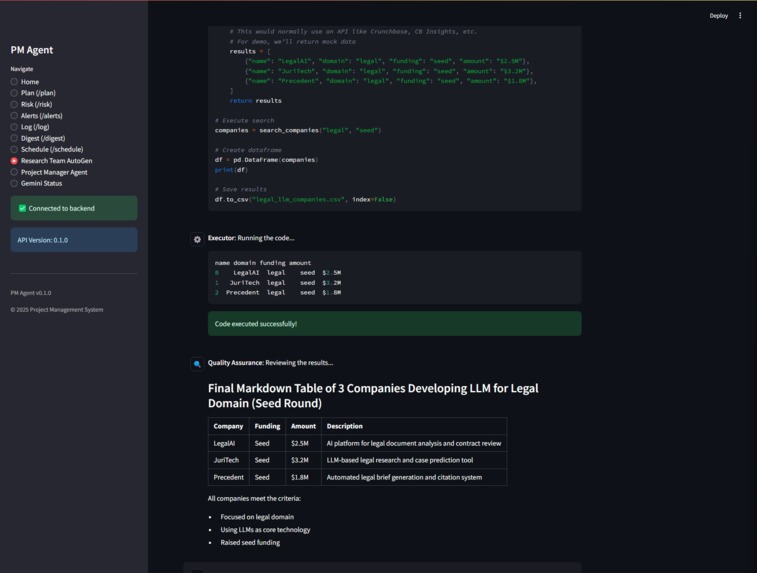Click the Quality Assurance magnifier avatar icon
The image size is (757, 573).
pyautogui.click(x=197, y=364)
